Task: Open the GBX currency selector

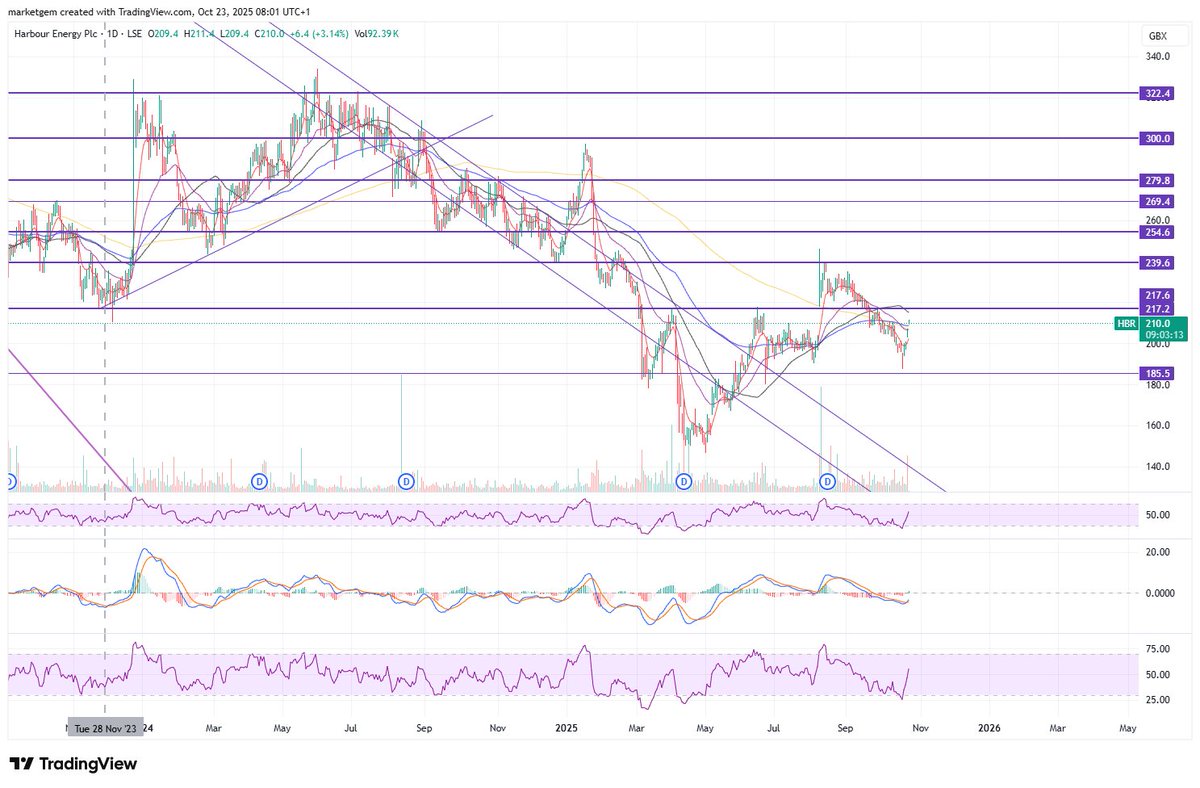Action: 1157,33
